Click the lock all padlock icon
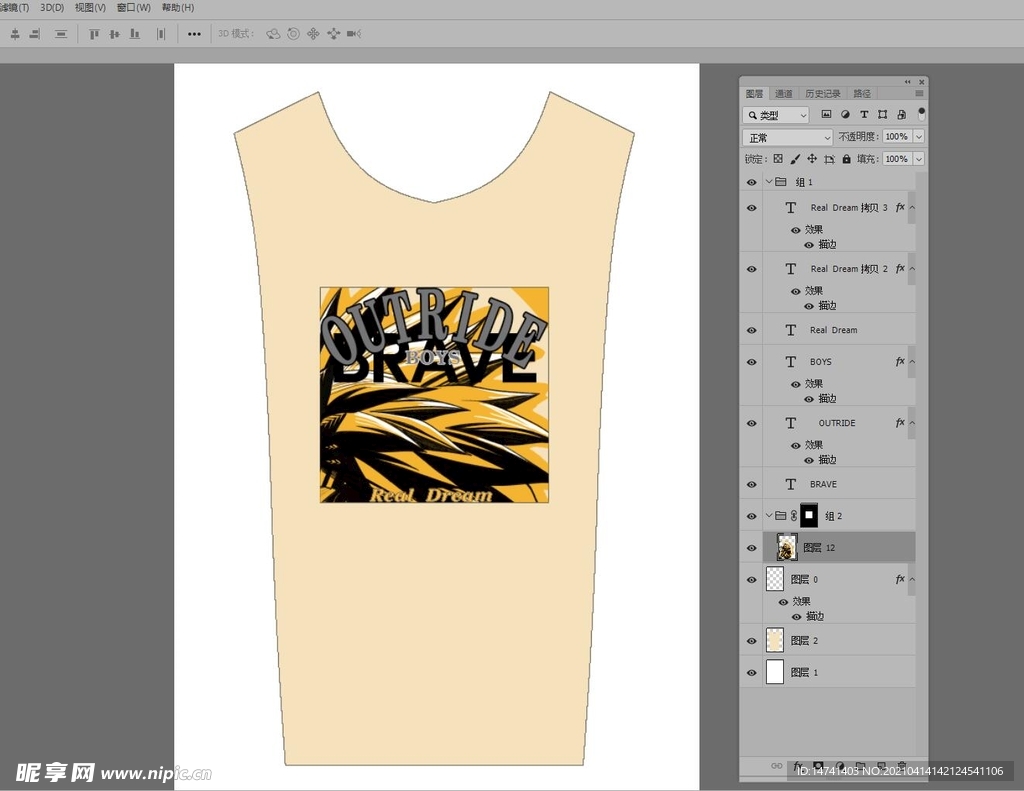The height and width of the screenshot is (791, 1024). click(x=846, y=159)
